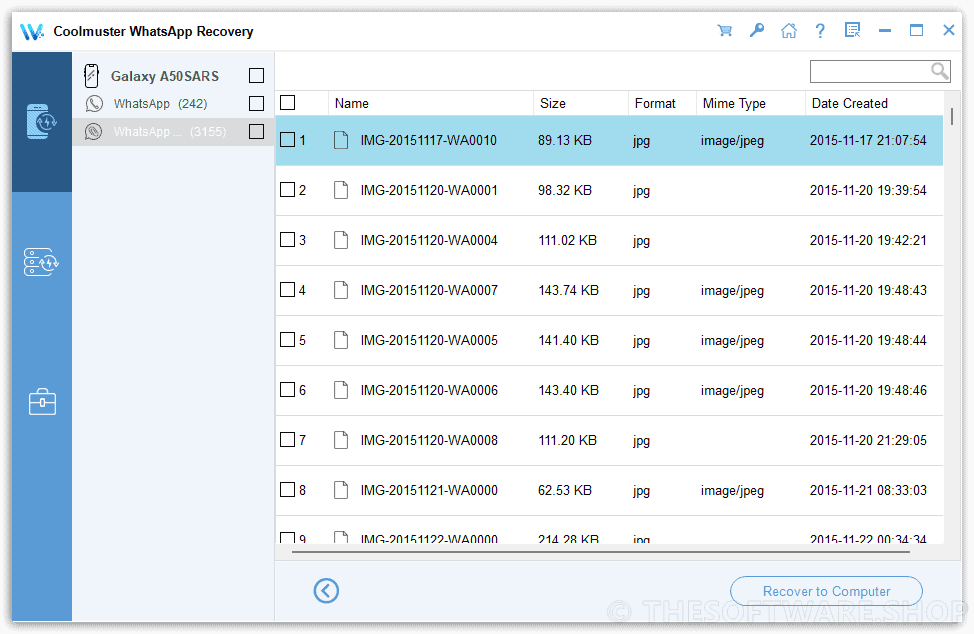974x634 pixels.
Task: Check the WhatsApp (242) checkbox
Action: 257,104
